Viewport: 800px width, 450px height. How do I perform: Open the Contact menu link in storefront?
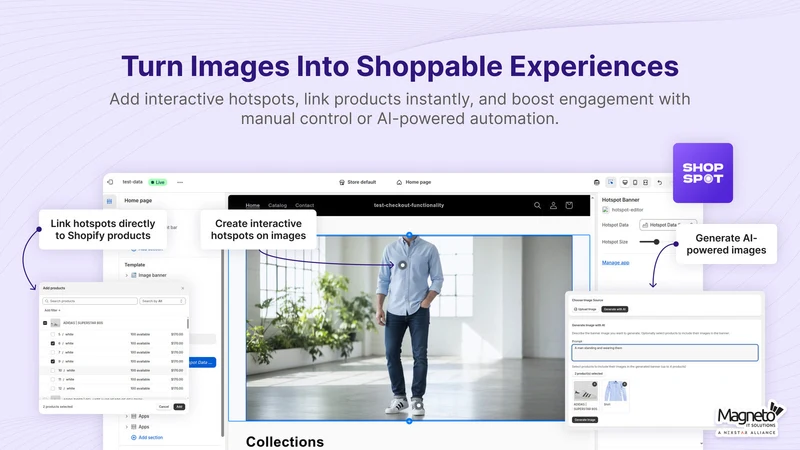pyautogui.click(x=305, y=205)
